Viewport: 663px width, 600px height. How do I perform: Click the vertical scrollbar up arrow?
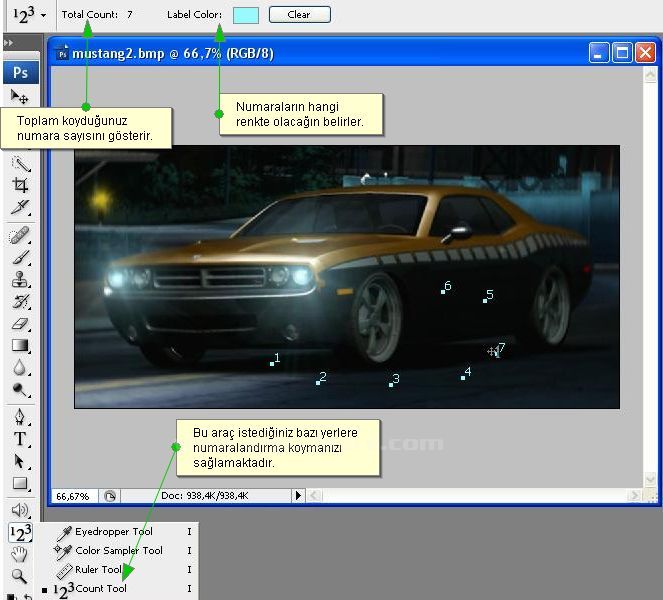click(650, 76)
